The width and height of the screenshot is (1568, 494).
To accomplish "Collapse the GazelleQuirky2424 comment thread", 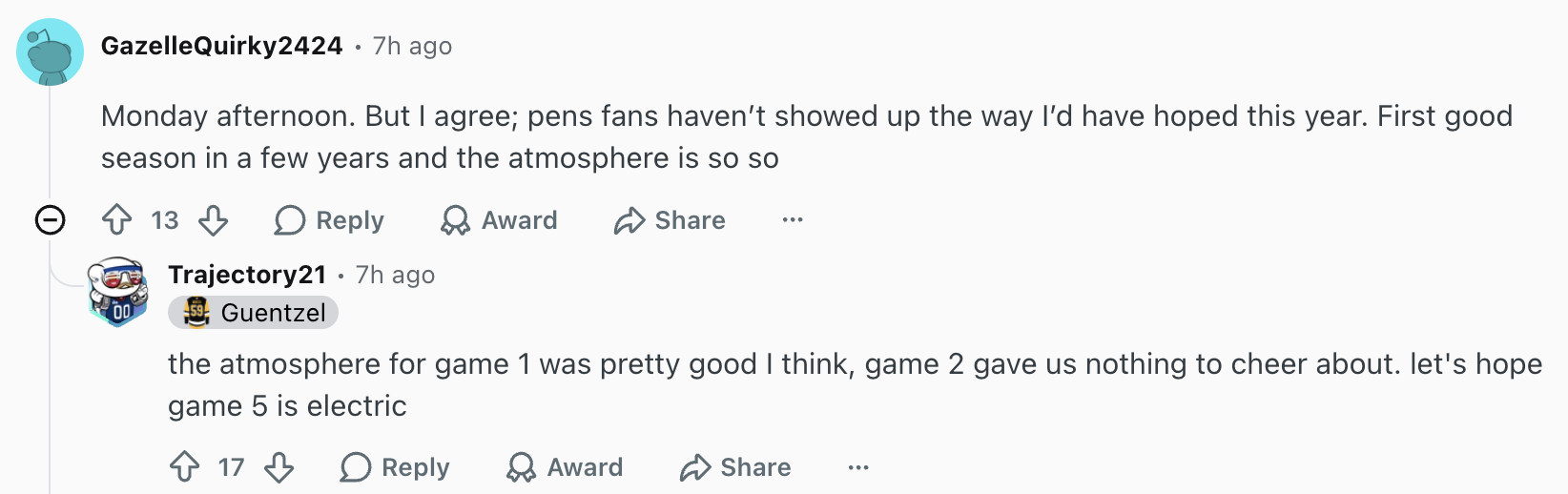I will click(x=50, y=220).
